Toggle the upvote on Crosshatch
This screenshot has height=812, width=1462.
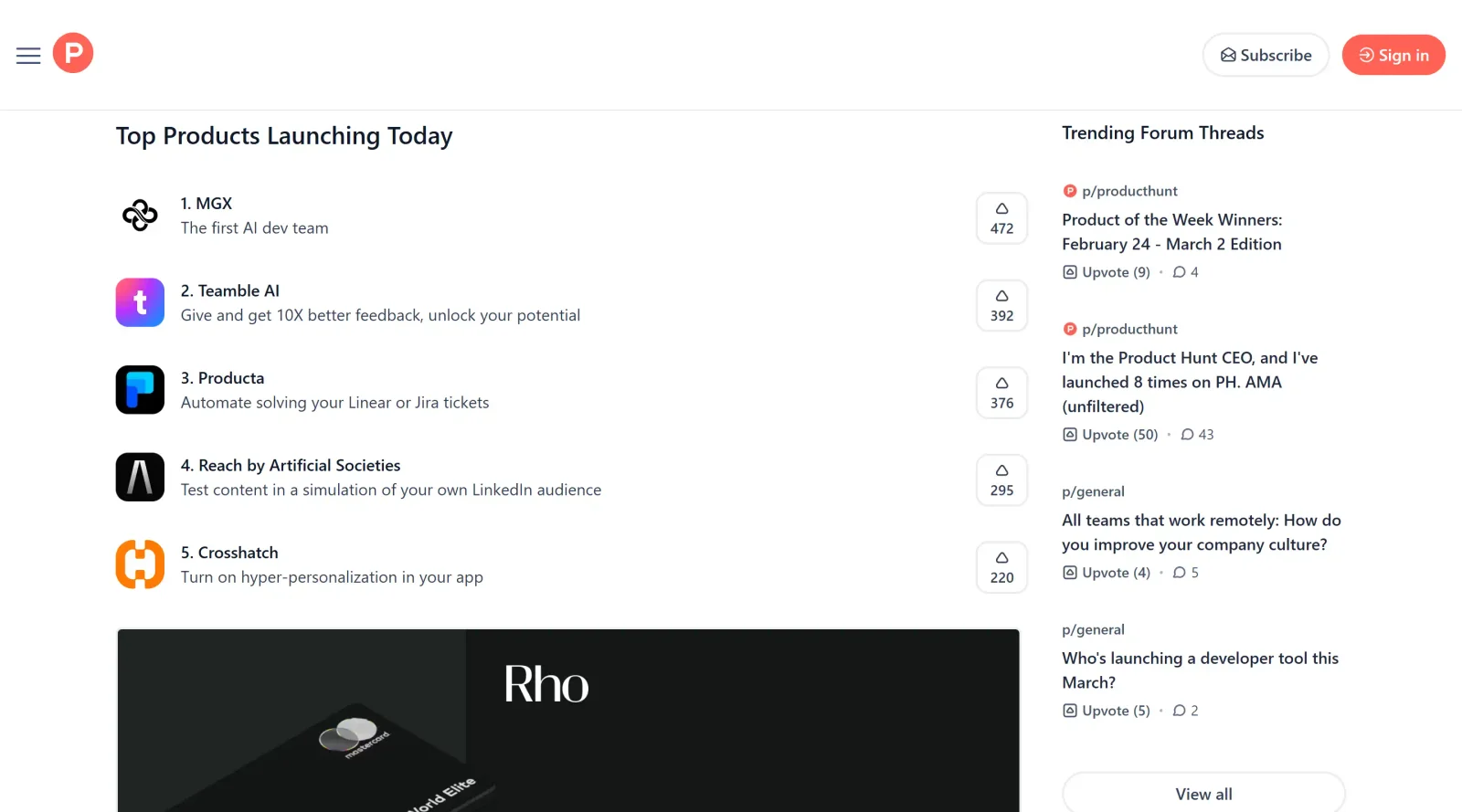pyautogui.click(x=1001, y=566)
